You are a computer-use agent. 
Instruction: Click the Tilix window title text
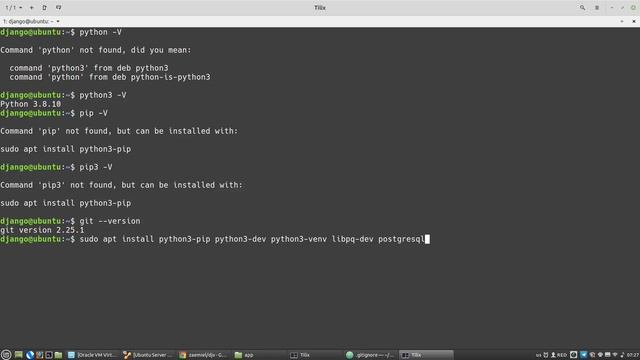pyautogui.click(x=320, y=8)
